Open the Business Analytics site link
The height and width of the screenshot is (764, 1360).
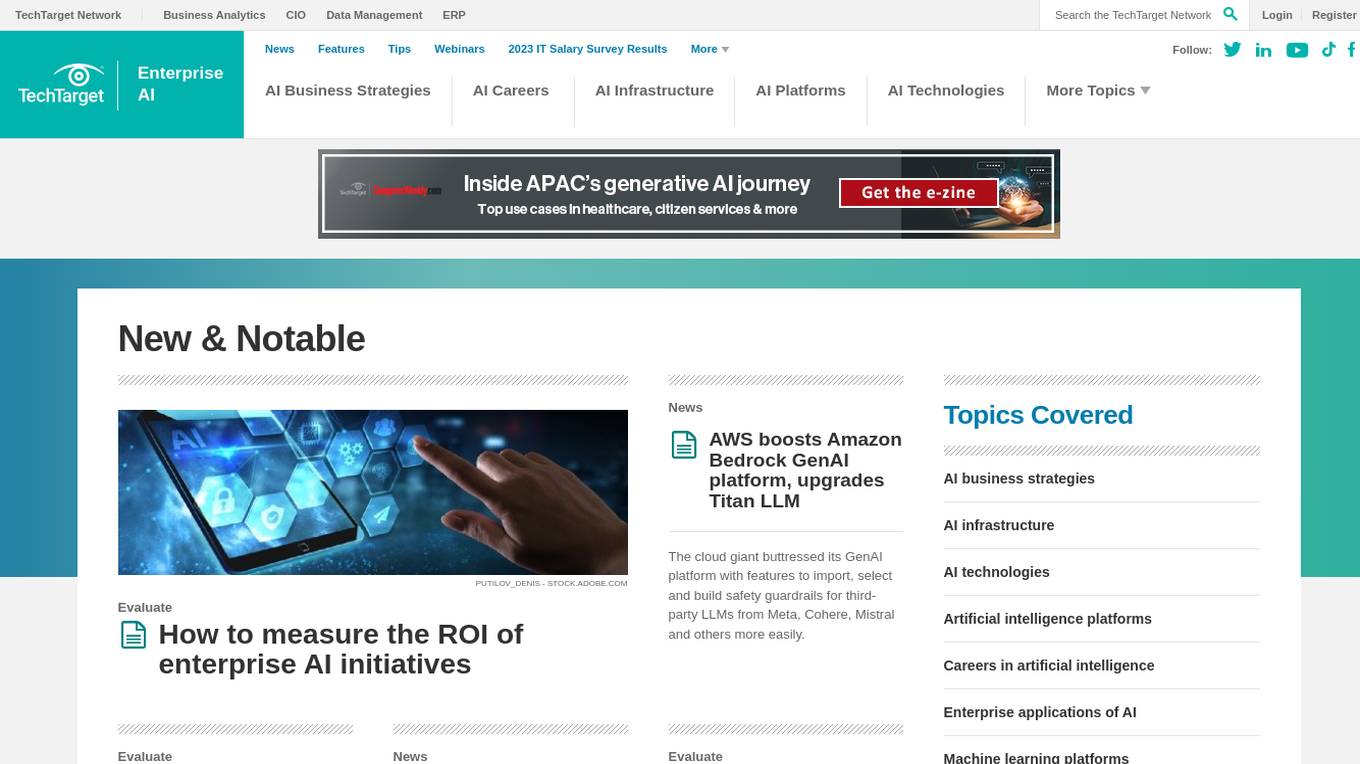coord(214,15)
